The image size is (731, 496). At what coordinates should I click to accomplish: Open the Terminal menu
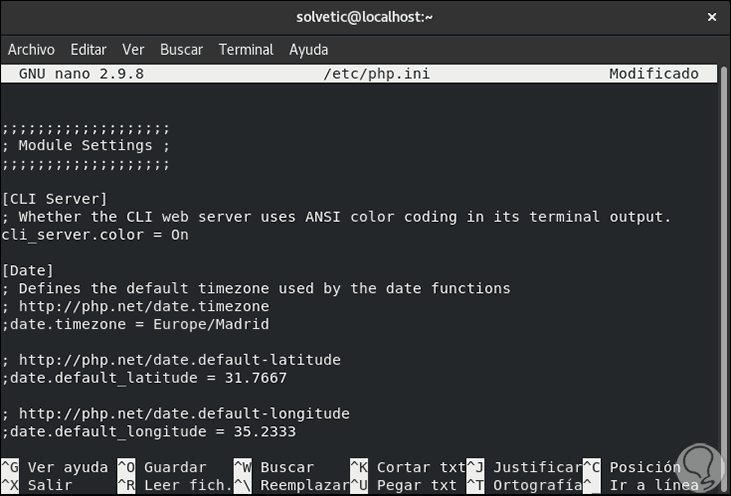pyautogui.click(x=246, y=49)
